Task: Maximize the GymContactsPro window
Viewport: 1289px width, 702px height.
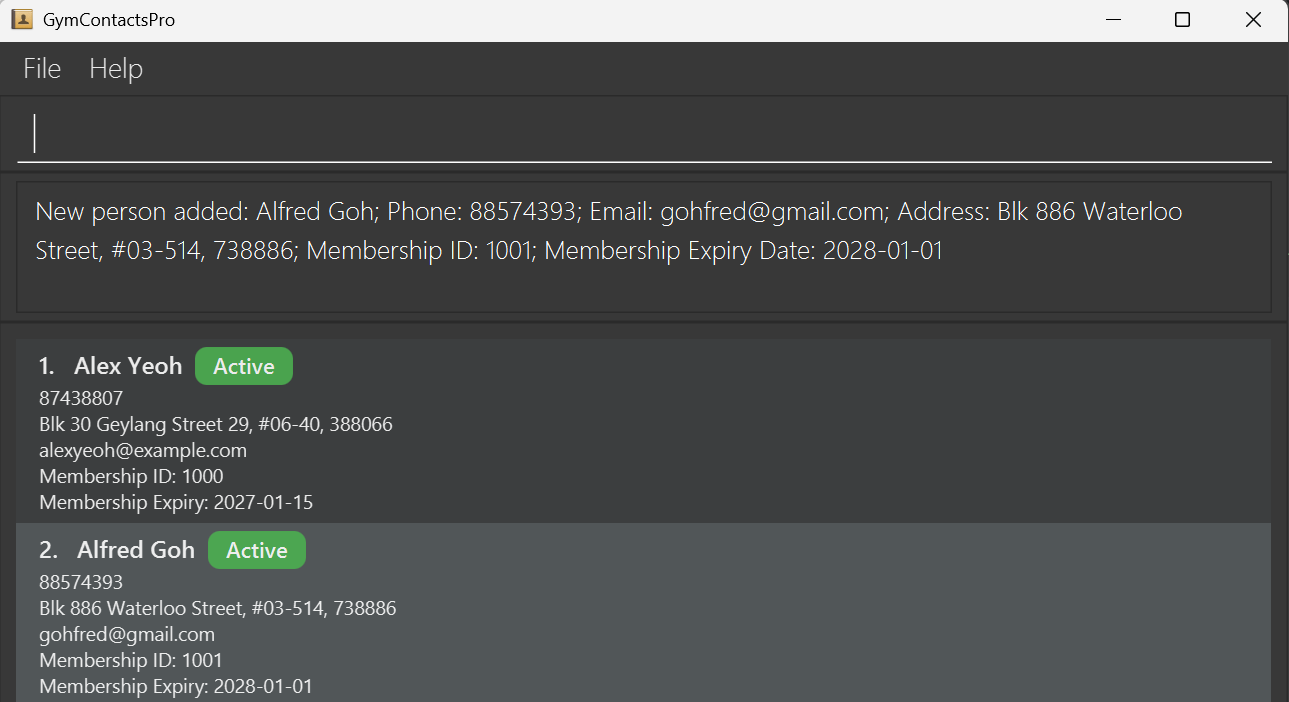Action: click(x=1182, y=20)
